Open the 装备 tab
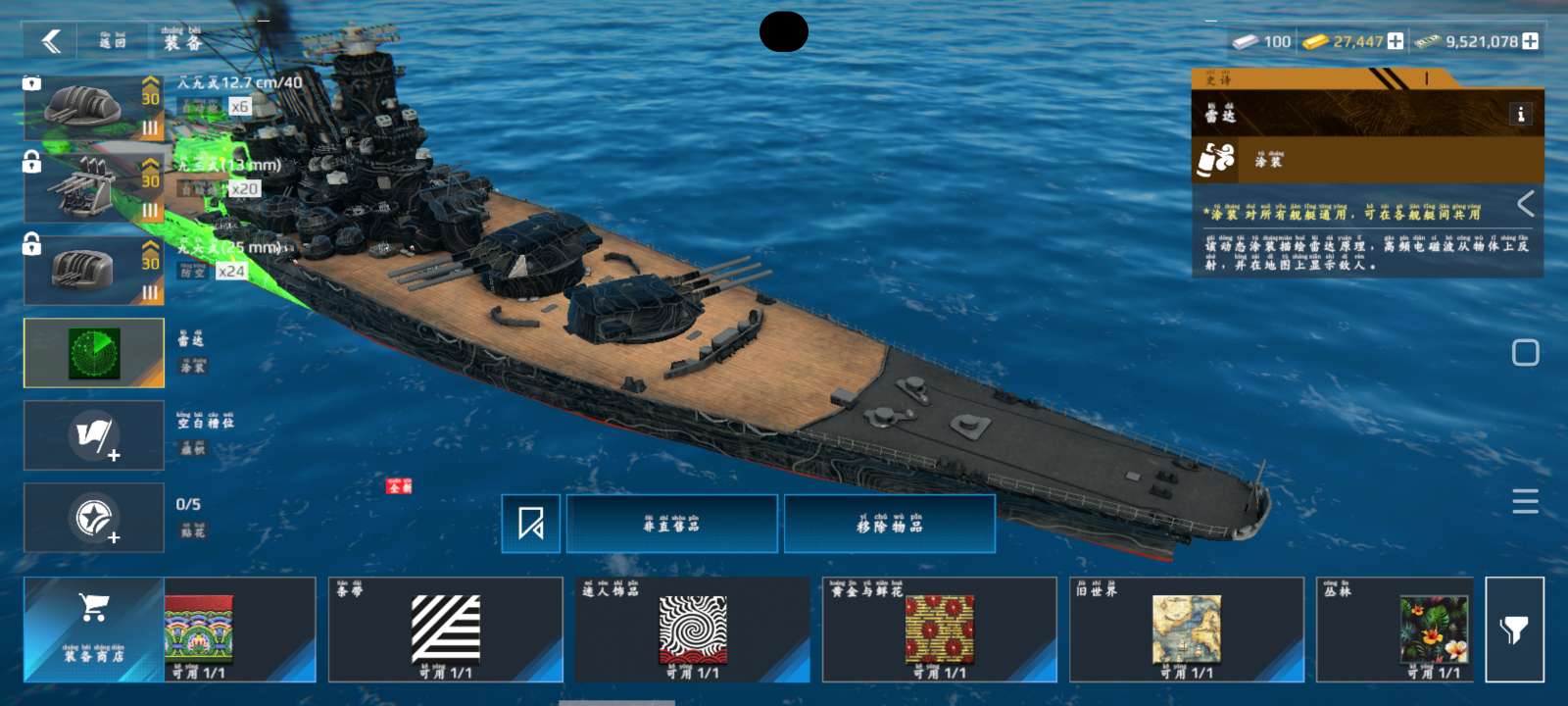Viewport: 1568px width, 706px height. [x=182, y=40]
